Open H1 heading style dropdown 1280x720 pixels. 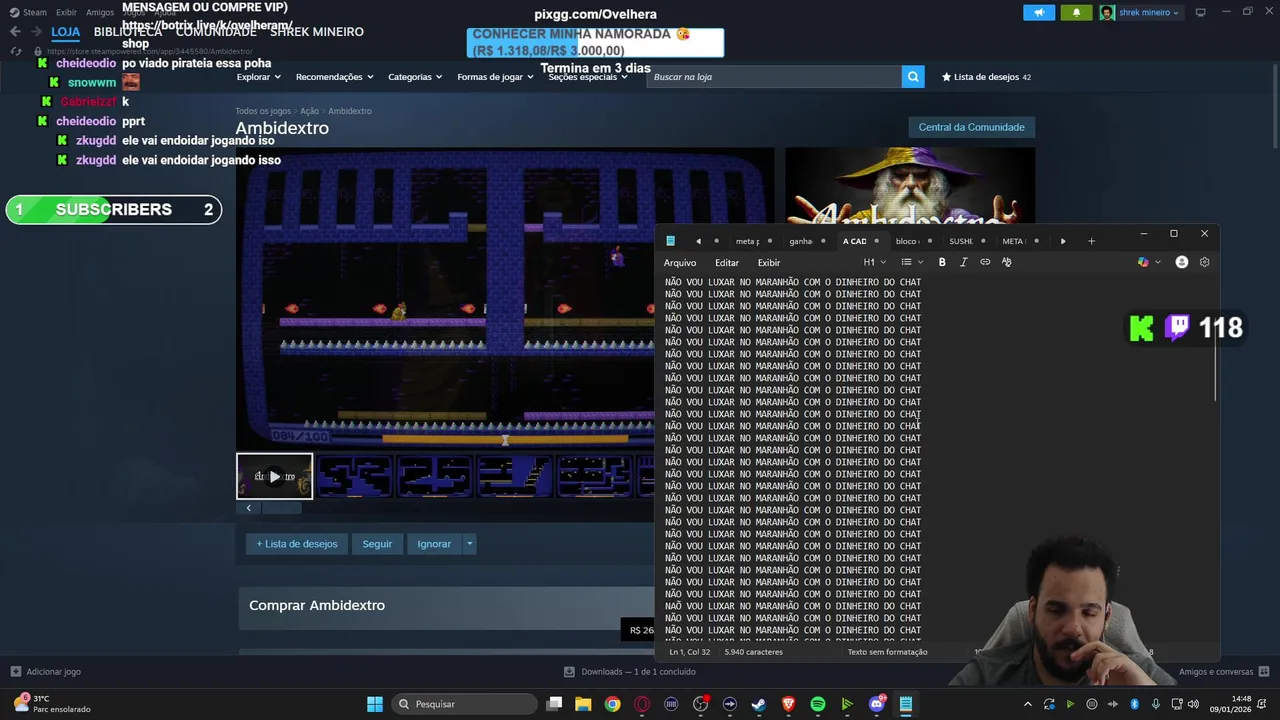[874, 262]
